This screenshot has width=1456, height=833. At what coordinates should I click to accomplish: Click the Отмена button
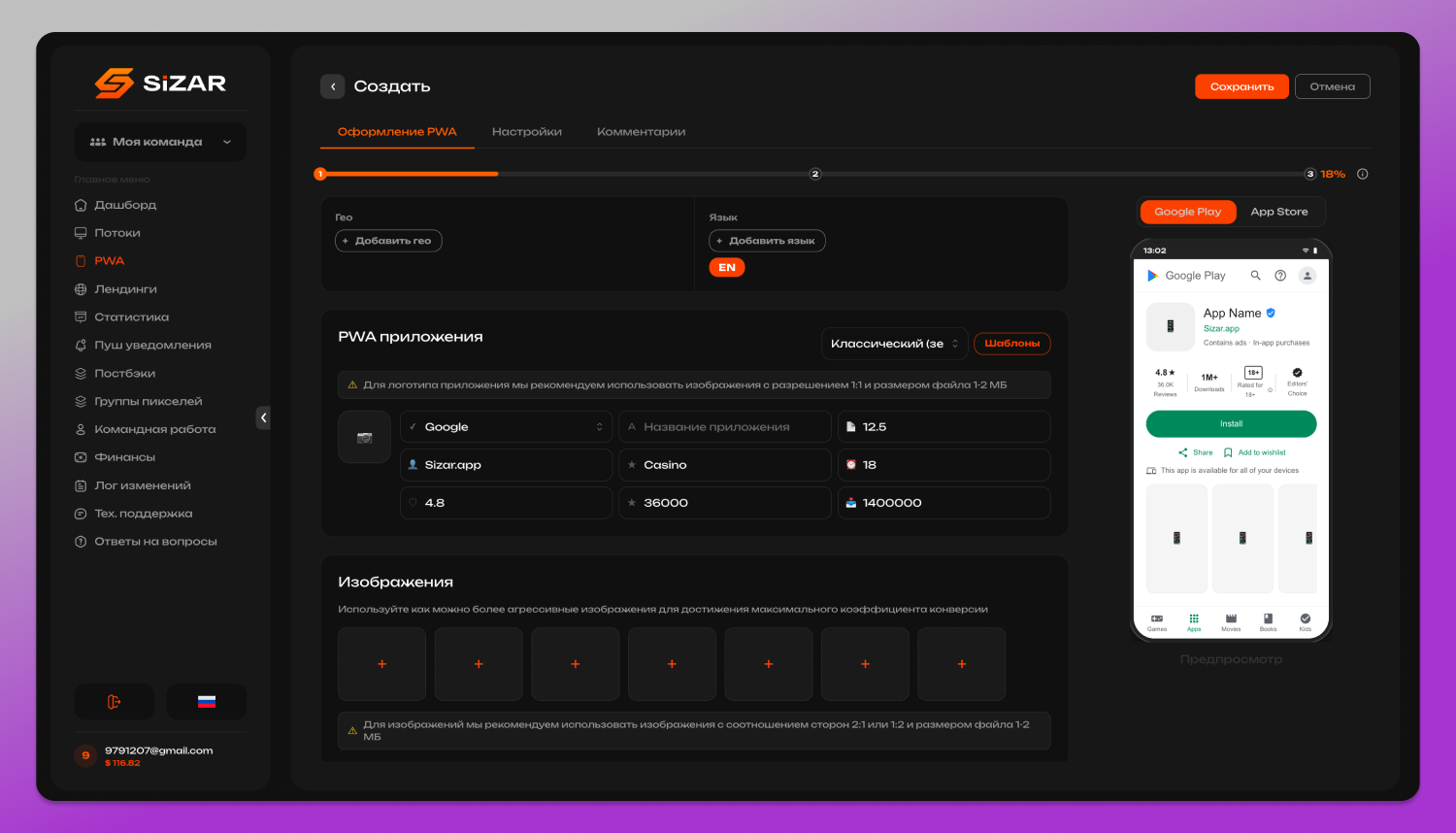coord(1332,86)
